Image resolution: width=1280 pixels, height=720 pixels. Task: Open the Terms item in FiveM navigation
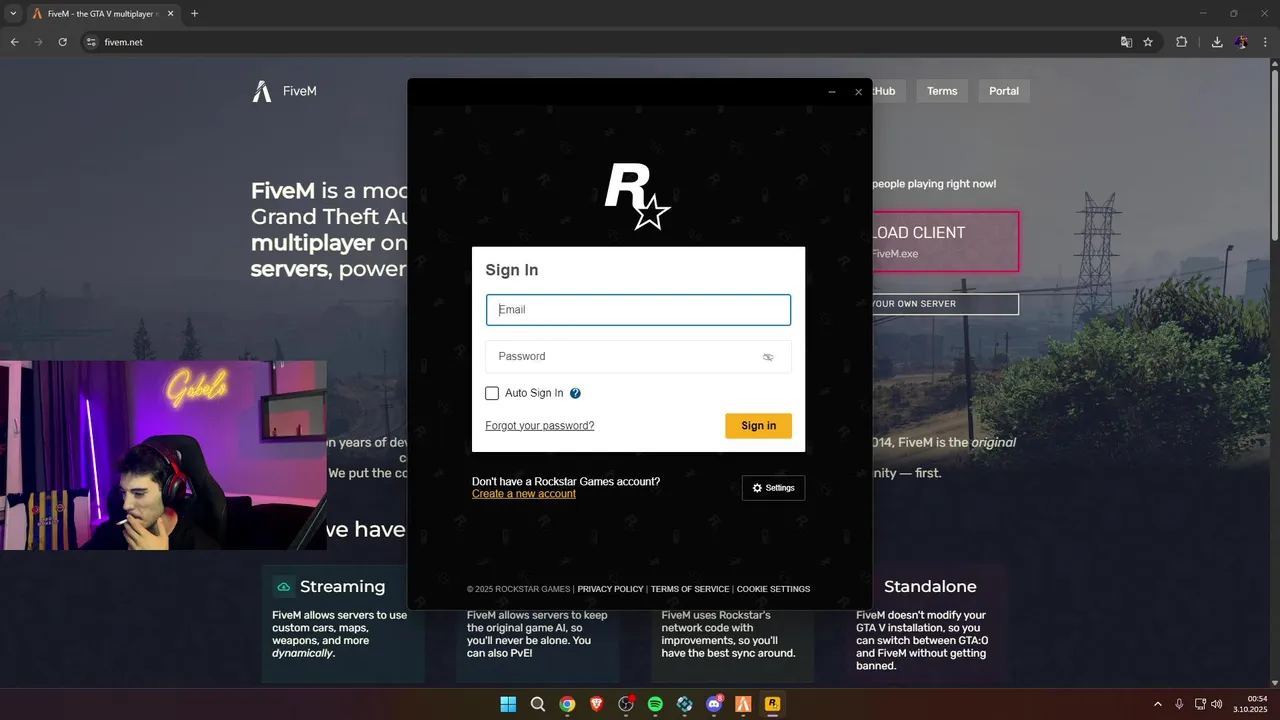coord(942,91)
